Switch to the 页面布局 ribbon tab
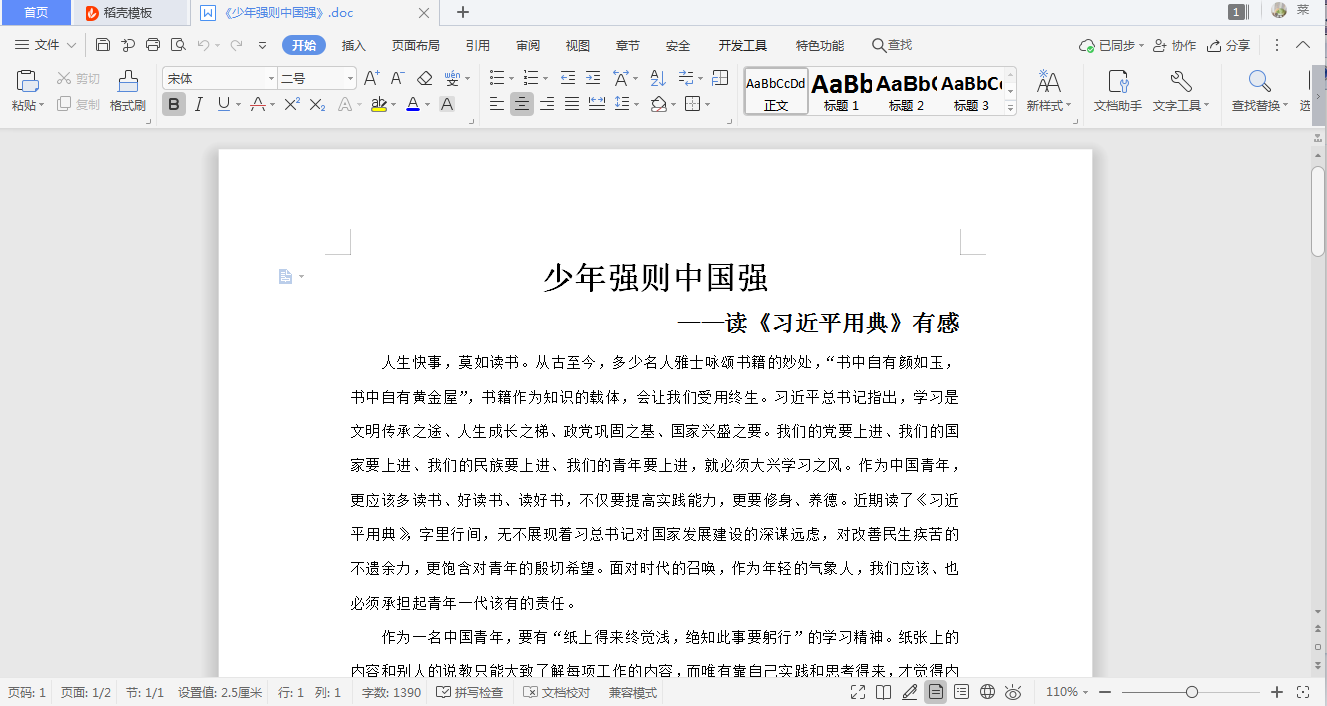Viewport: 1327px width, 706px height. [x=415, y=45]
